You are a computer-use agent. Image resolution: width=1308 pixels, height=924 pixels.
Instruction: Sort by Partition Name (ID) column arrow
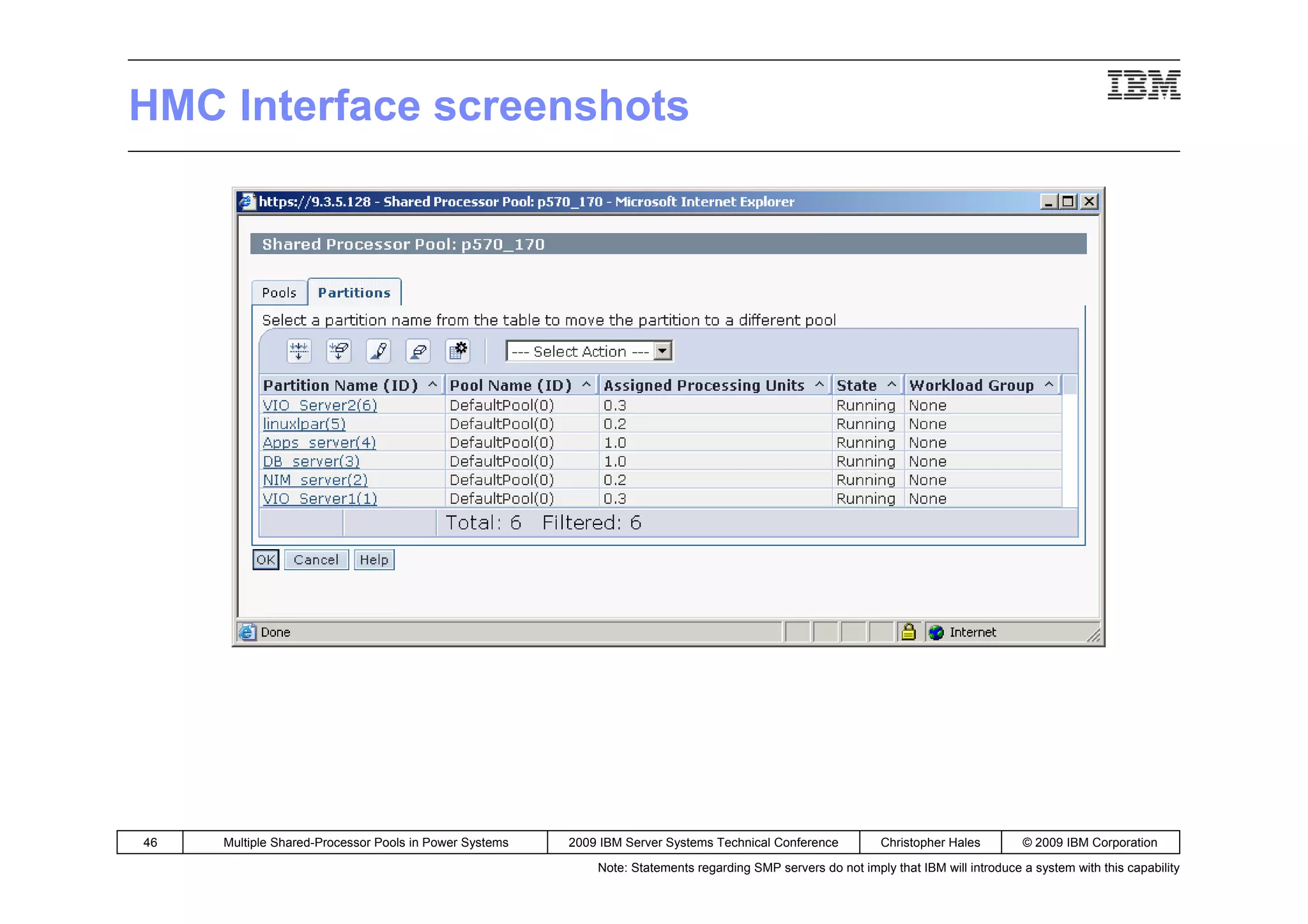[432, 384]
